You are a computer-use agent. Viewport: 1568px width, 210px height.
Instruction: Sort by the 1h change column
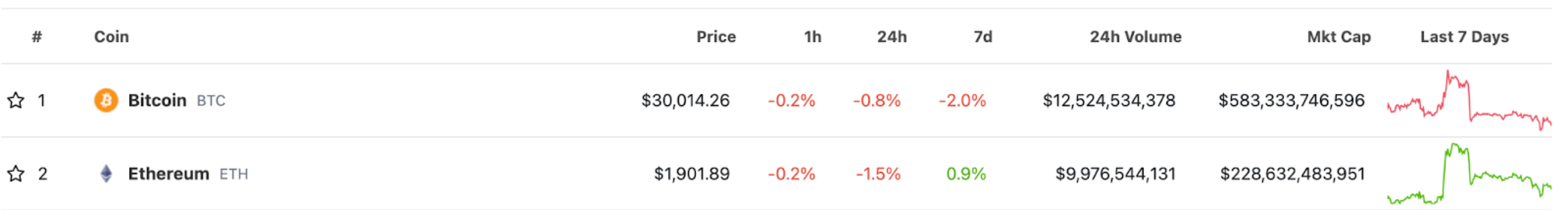[x=812, y=37]
